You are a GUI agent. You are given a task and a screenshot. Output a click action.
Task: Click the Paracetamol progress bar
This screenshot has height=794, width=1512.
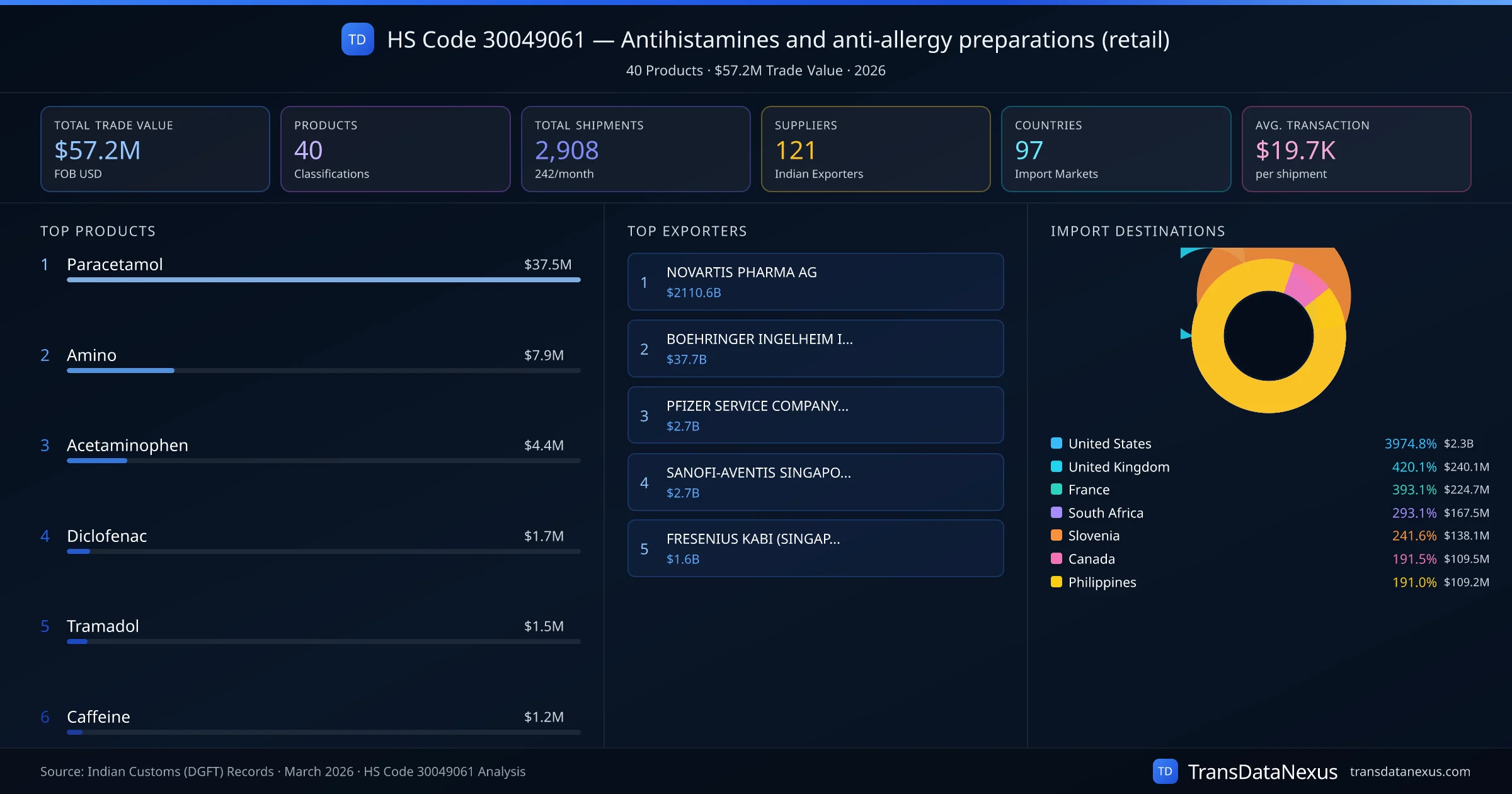pos(323,279)
